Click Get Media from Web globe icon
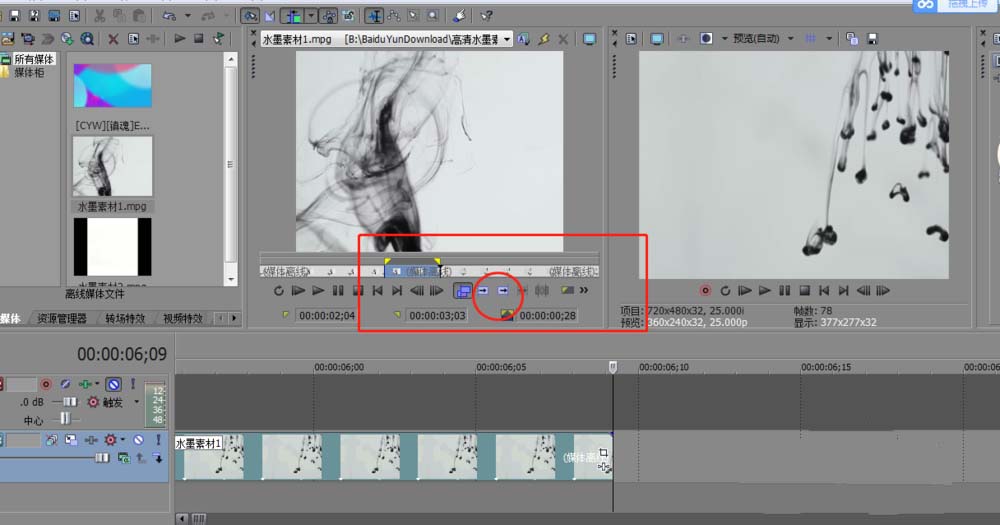This screenshot has height=525, width=1000. point(67,39)
